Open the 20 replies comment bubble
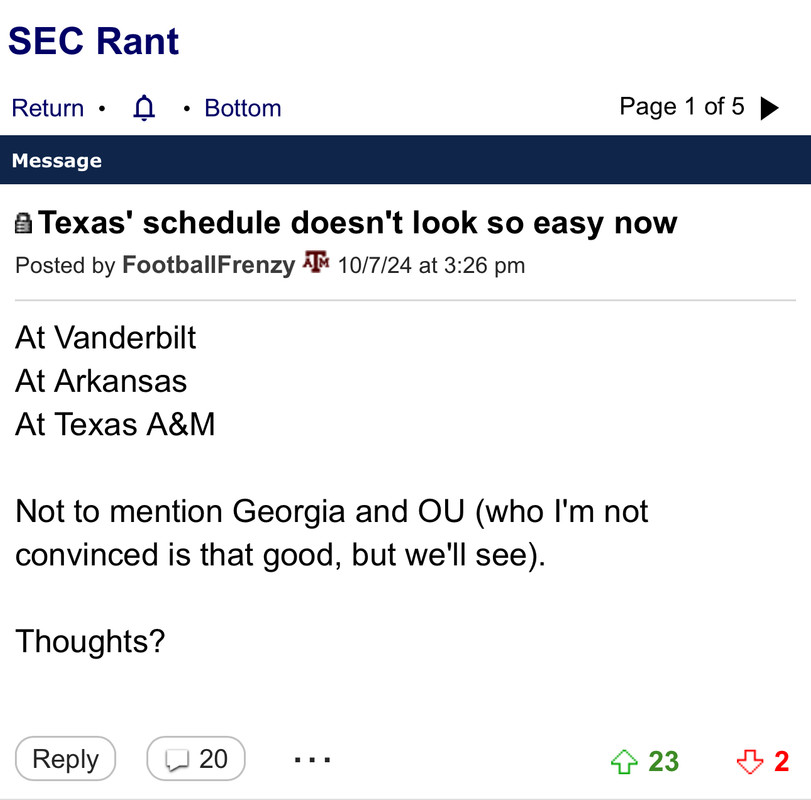Image resolution: width=811 pixels, height=800 pixels. [x=196, y=759]
